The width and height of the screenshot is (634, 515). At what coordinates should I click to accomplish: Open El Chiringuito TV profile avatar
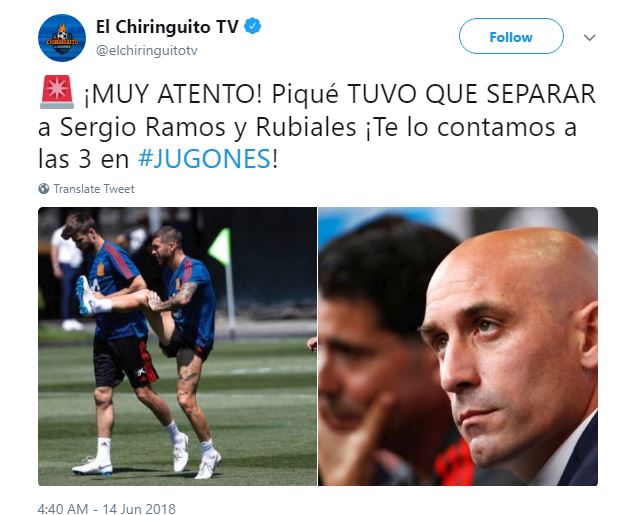point(62,38)
